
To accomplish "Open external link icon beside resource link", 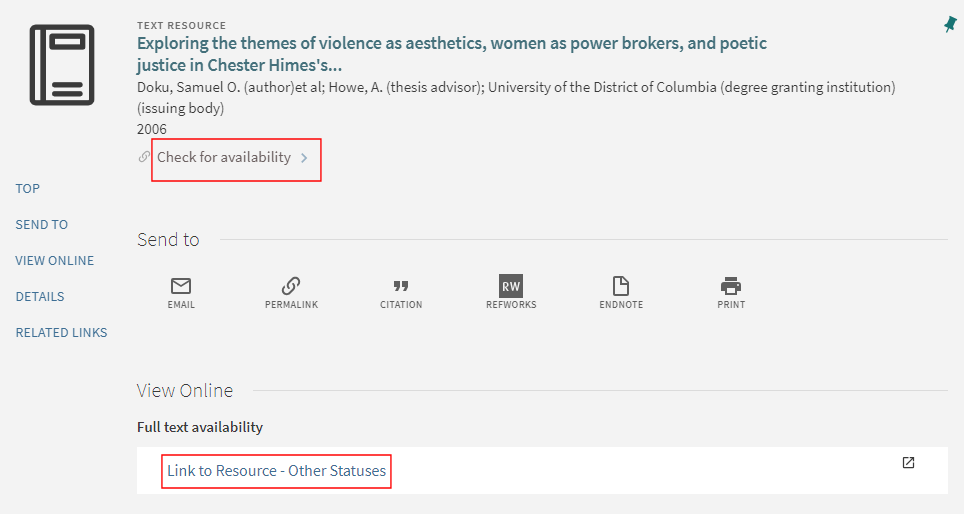I will (908, 463).
